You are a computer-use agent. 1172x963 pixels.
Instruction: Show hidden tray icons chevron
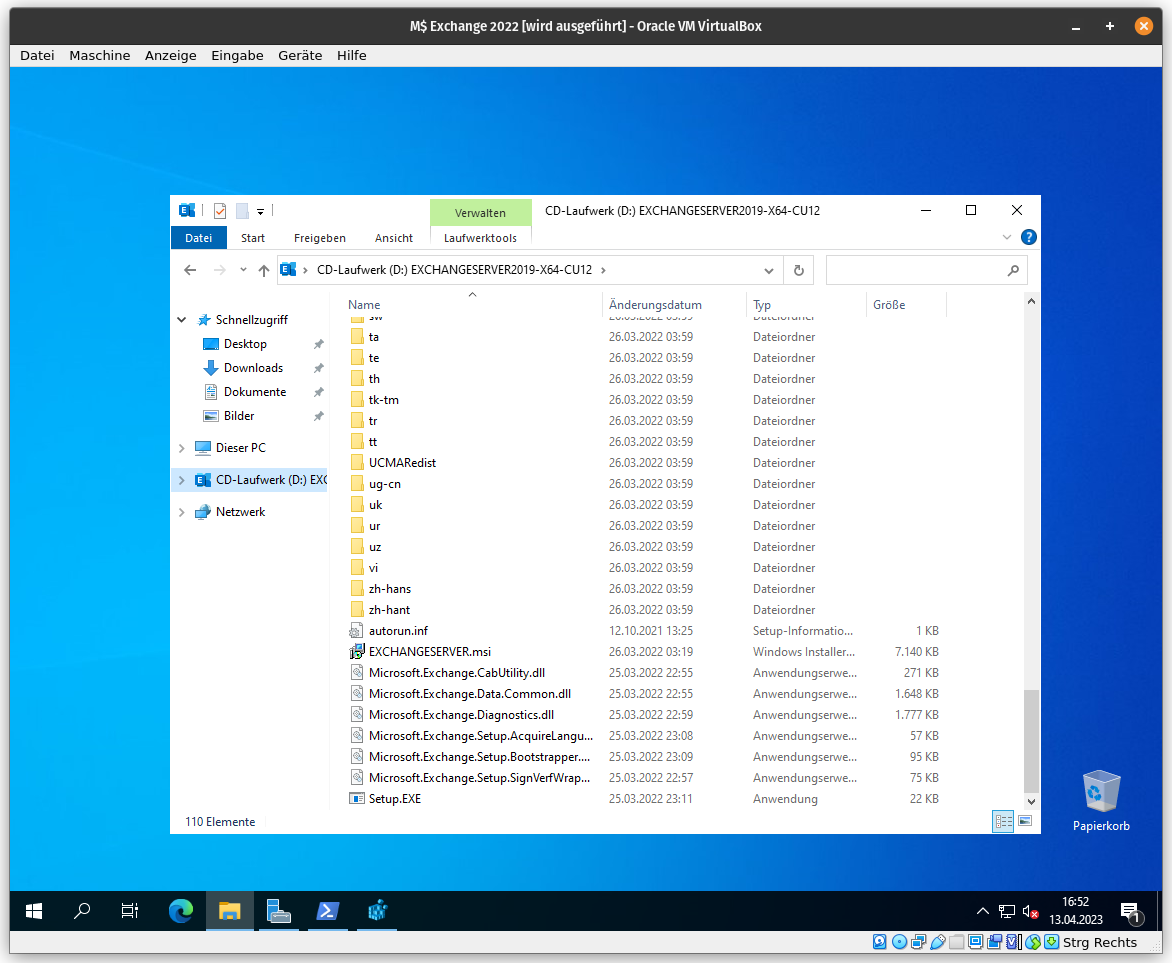pyautogui.click(x=982, y=911)
